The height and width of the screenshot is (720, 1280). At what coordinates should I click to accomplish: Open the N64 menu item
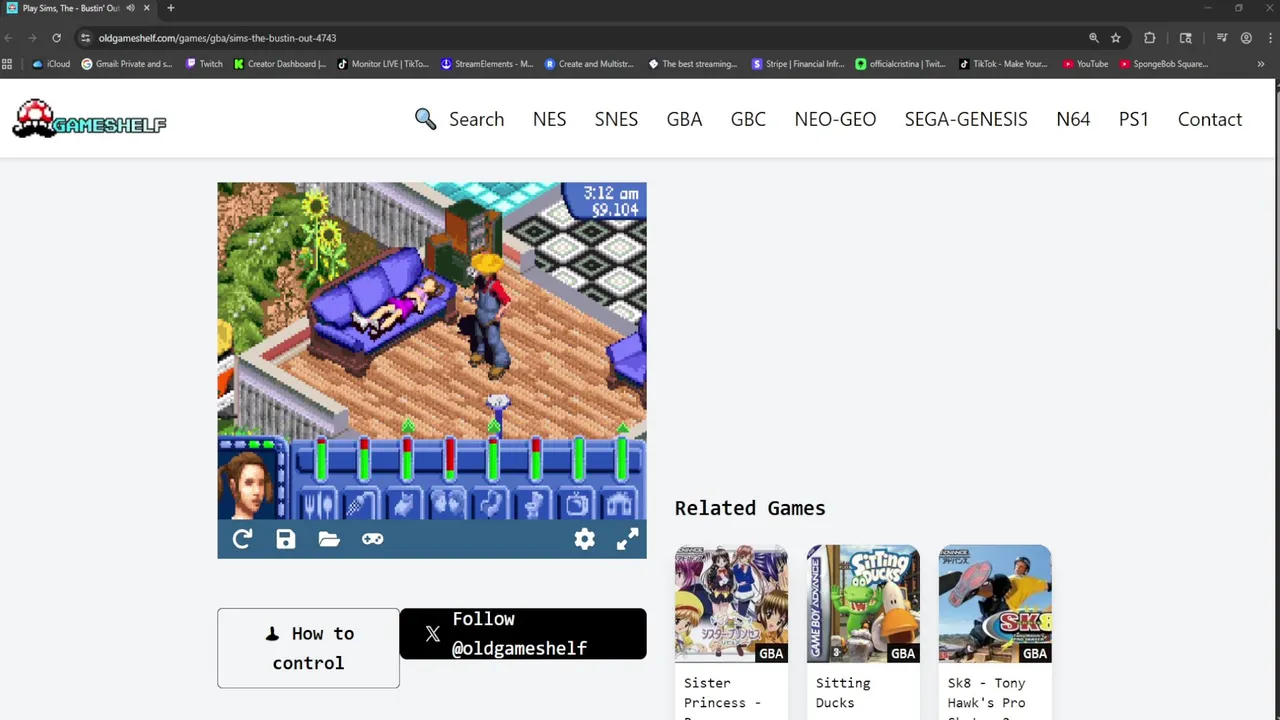(x=1073, y=119)
